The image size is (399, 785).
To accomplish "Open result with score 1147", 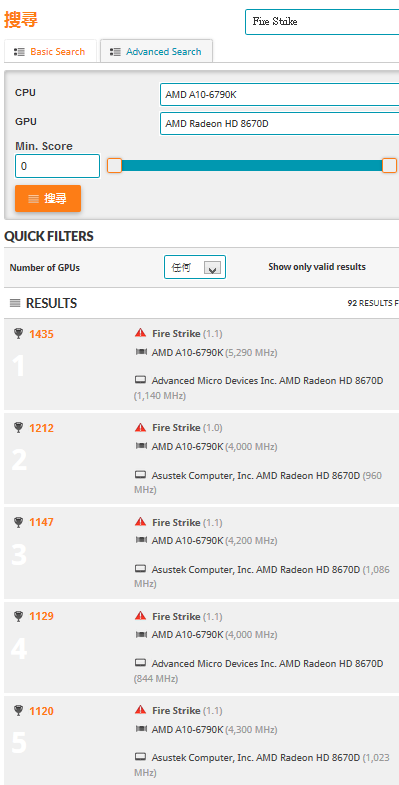I will [x=42, y=522].
